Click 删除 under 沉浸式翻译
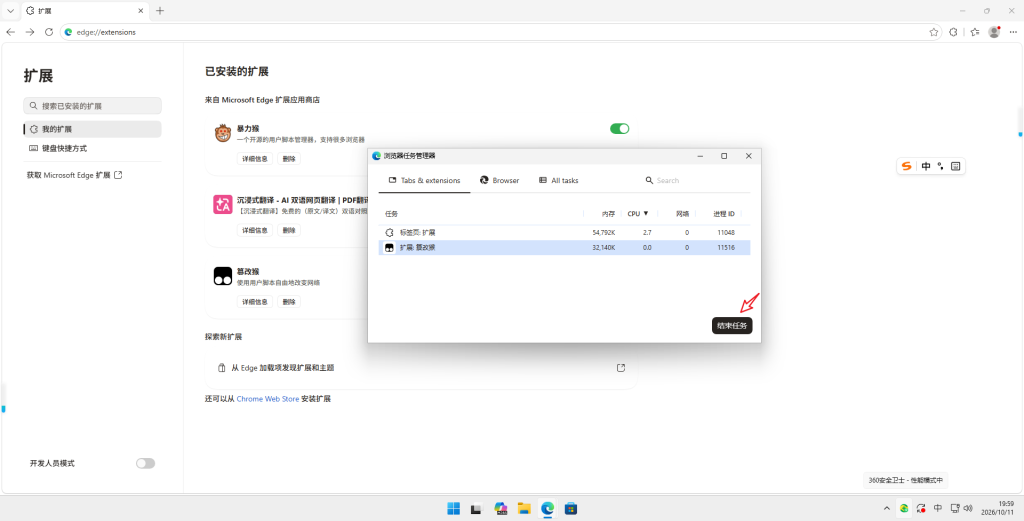1024x521 pixels. click(x=289, y=230)
